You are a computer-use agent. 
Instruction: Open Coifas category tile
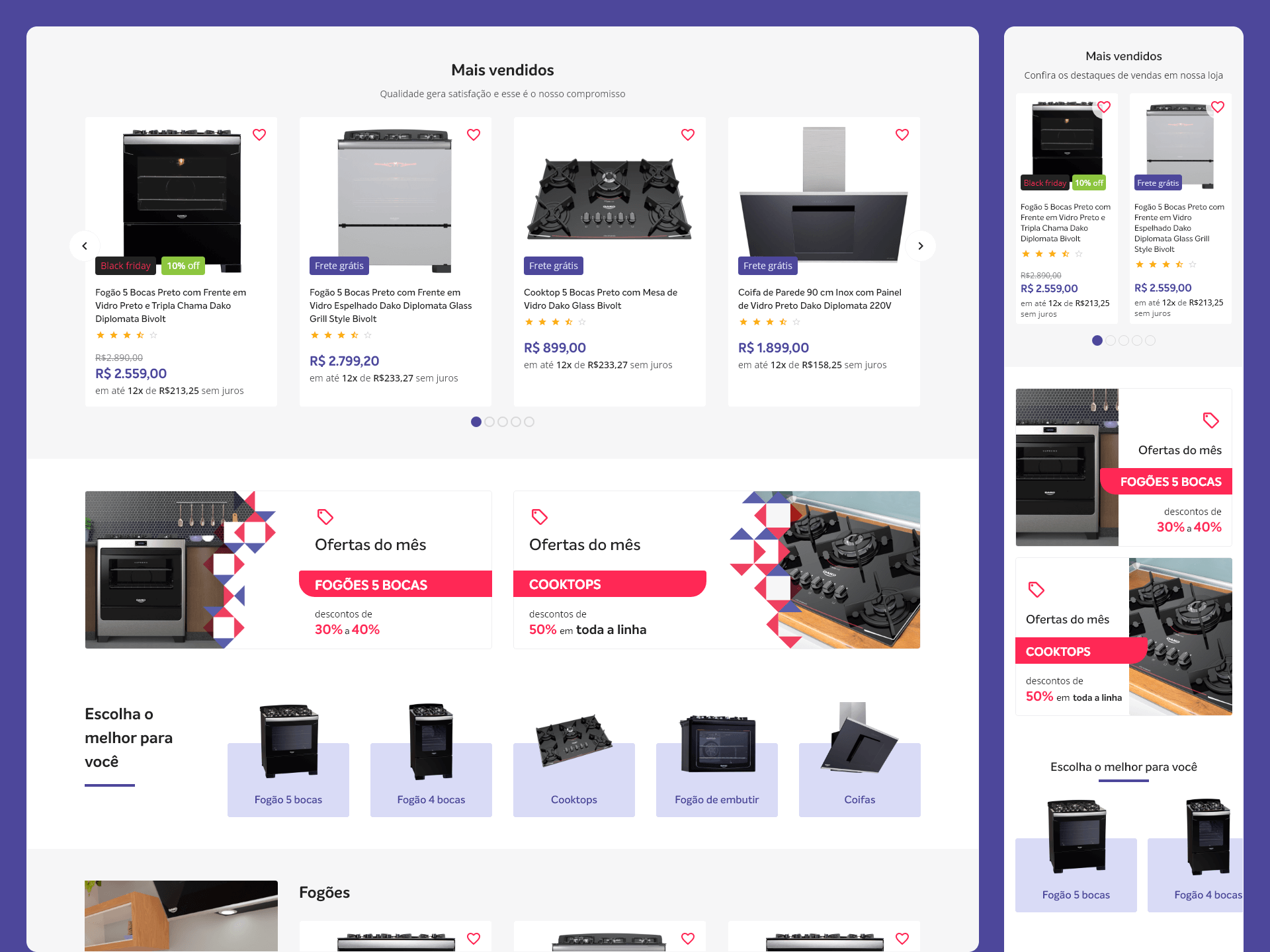860,760
